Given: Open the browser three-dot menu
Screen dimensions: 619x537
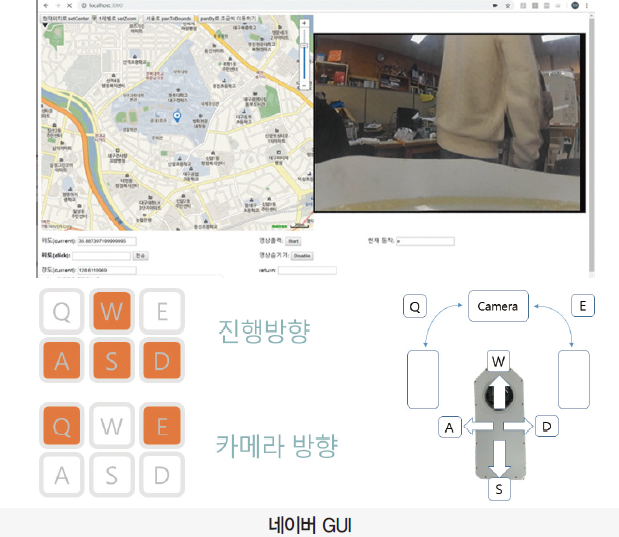Looking at the screenshot, I should [587, 6].
